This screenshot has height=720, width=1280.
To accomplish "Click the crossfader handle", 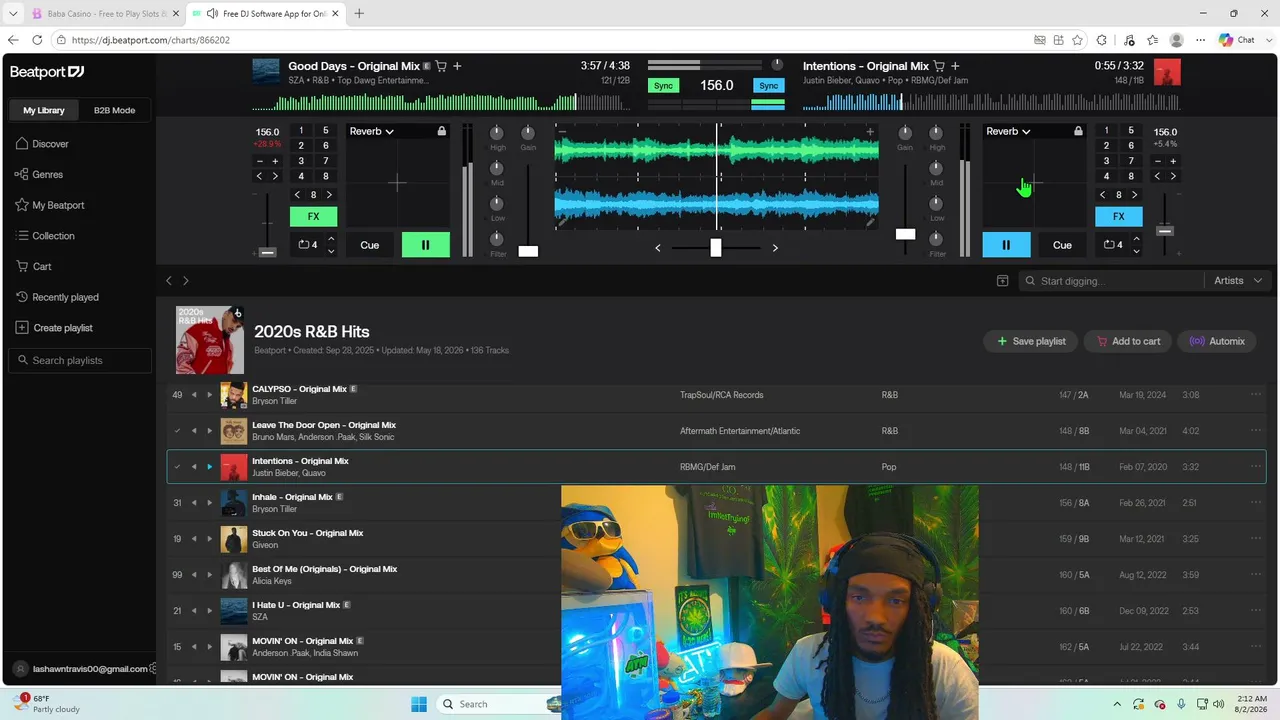I will click(716, 247).
